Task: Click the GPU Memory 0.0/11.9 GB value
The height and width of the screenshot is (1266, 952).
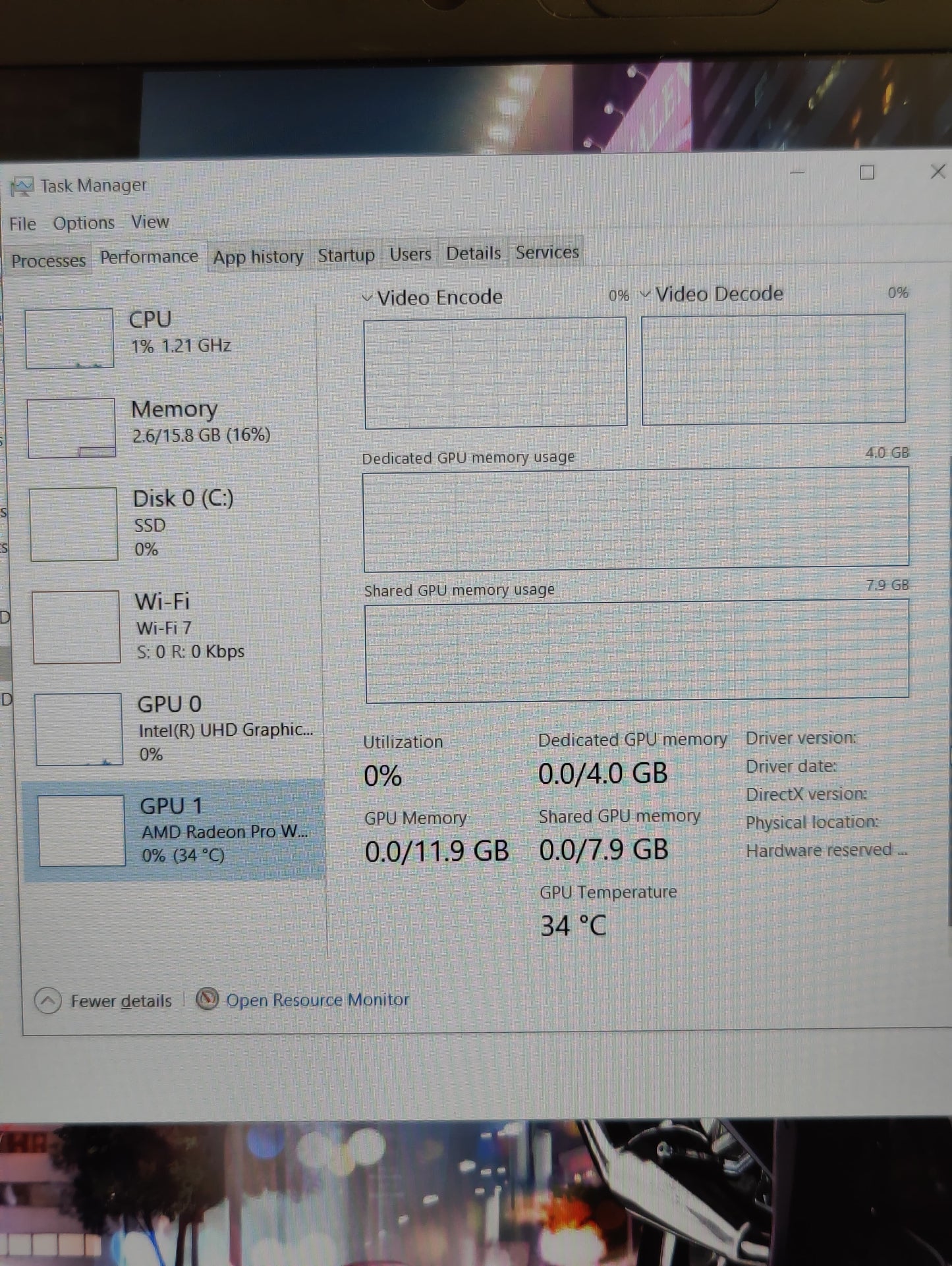Action: pyautogui.click(x=437, y=852)
